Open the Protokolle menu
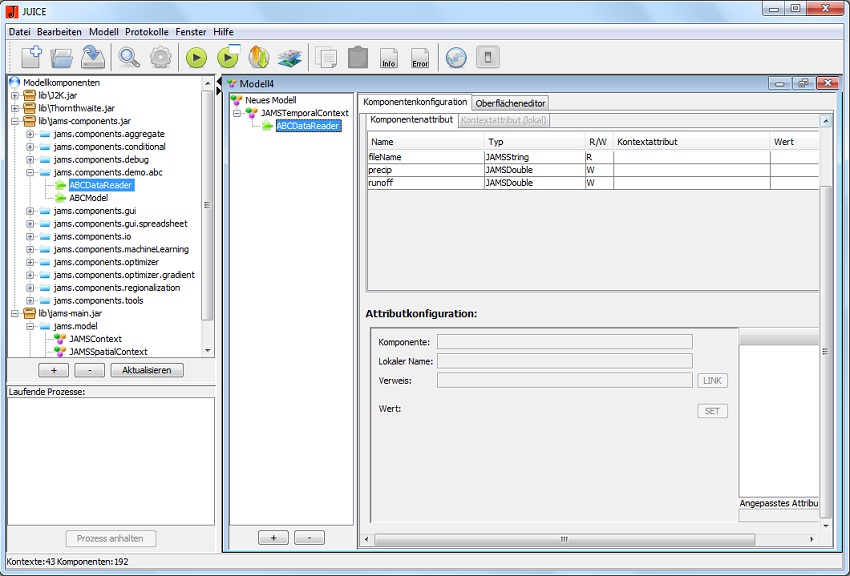This screenshot has width=850, height=576. 147,32
